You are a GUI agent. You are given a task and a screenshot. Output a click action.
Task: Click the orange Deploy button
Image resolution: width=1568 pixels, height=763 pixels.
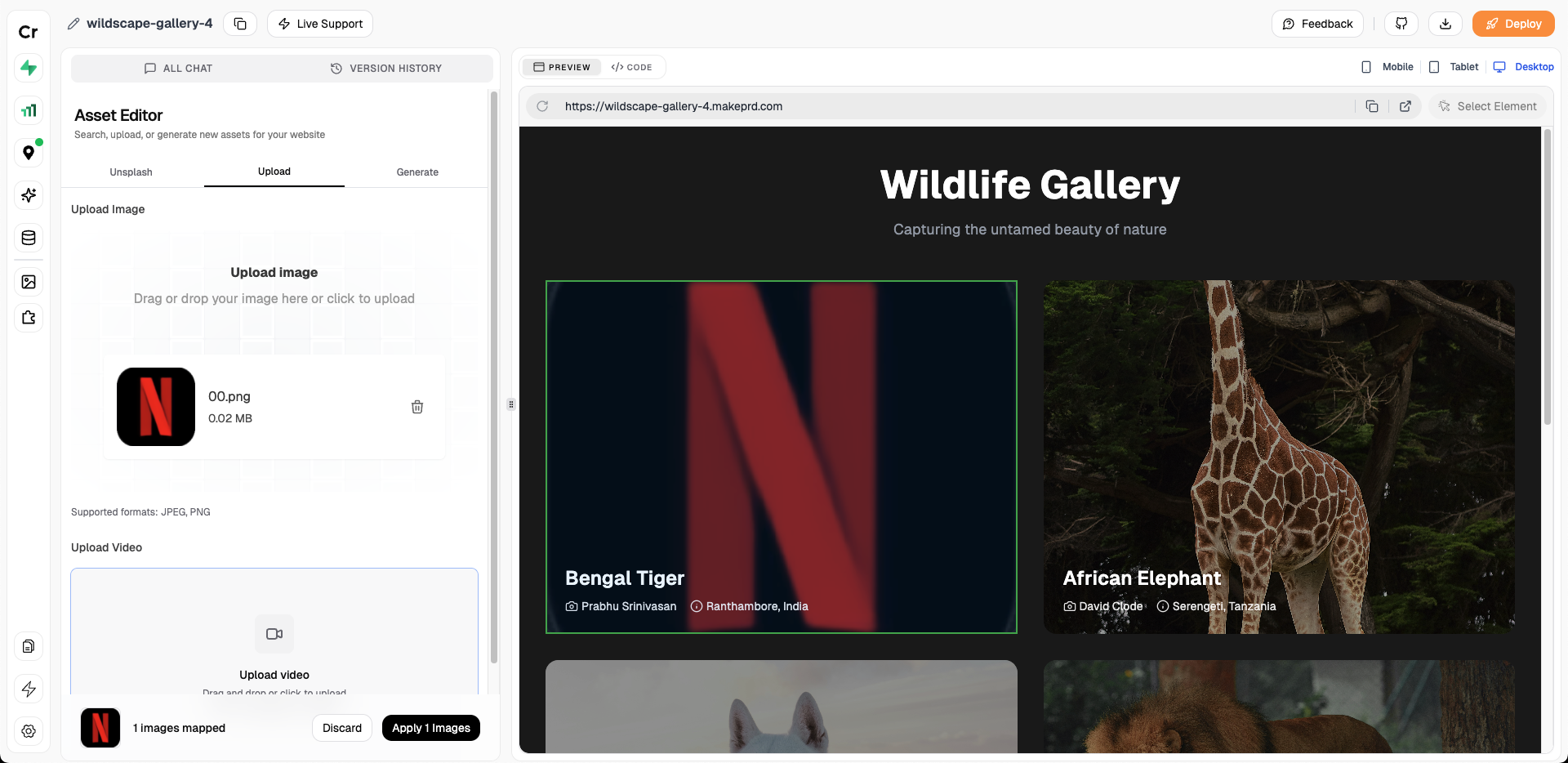click(x=1513, y=24)
